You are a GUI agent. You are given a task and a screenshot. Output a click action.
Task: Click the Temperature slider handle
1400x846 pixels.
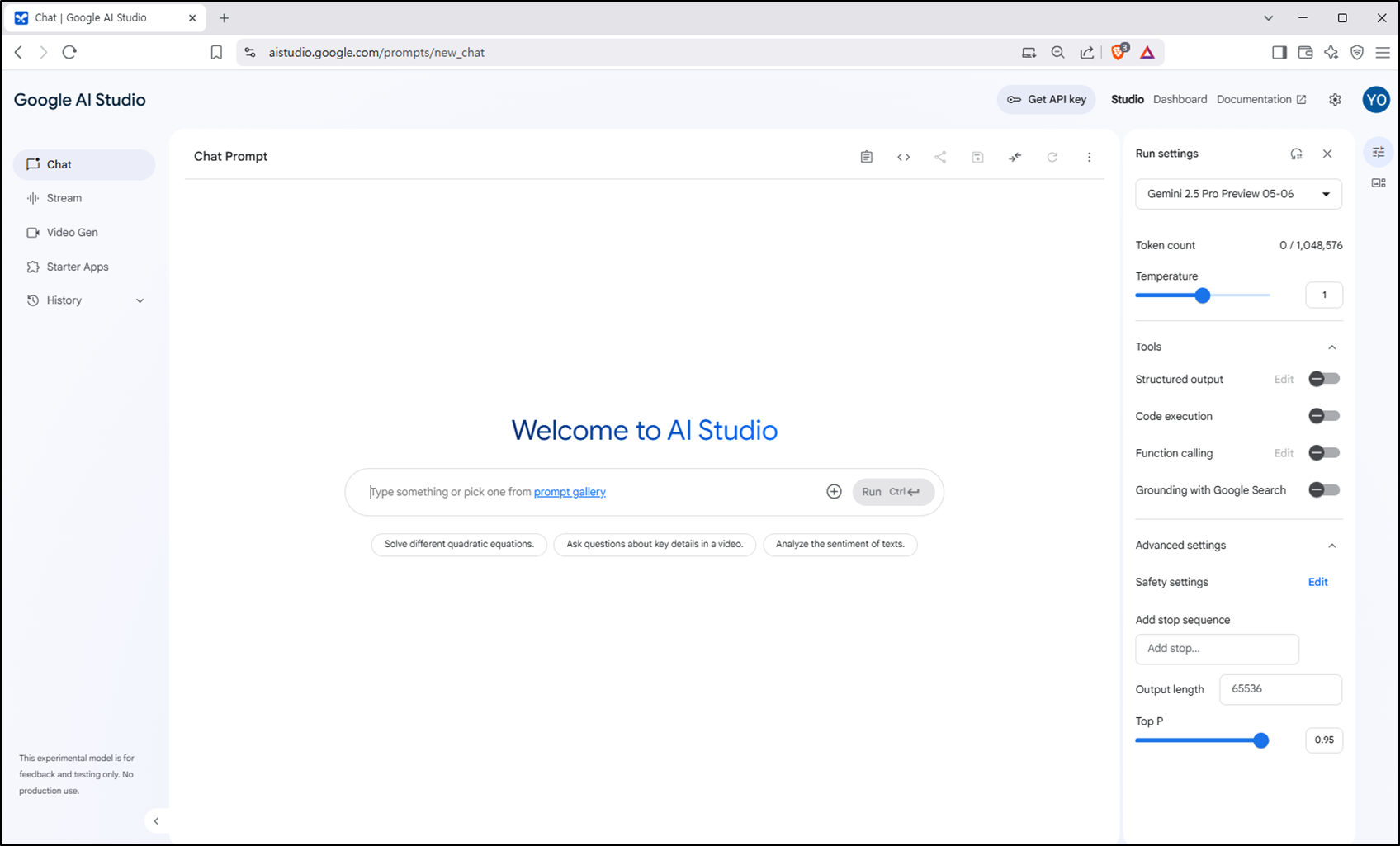click(1203, 295)
